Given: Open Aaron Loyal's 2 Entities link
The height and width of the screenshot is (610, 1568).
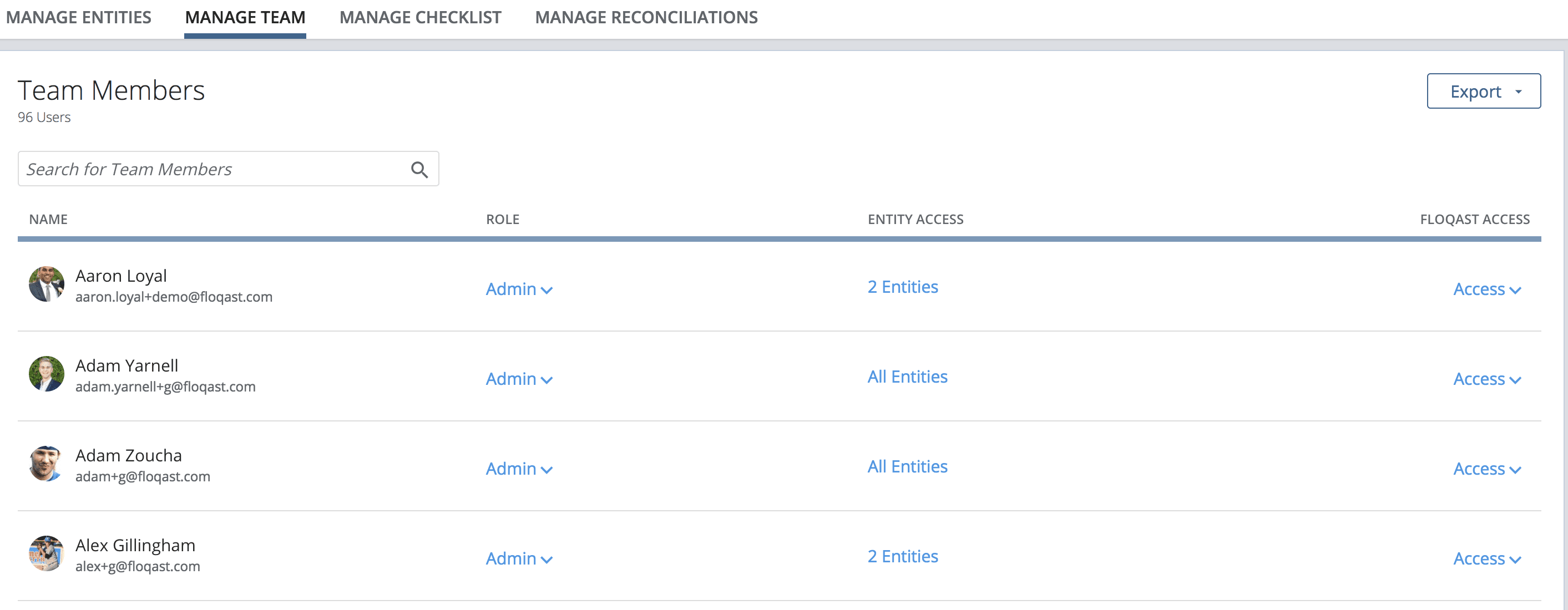Looking at the screenshot, I should click(x=903, y=287).
